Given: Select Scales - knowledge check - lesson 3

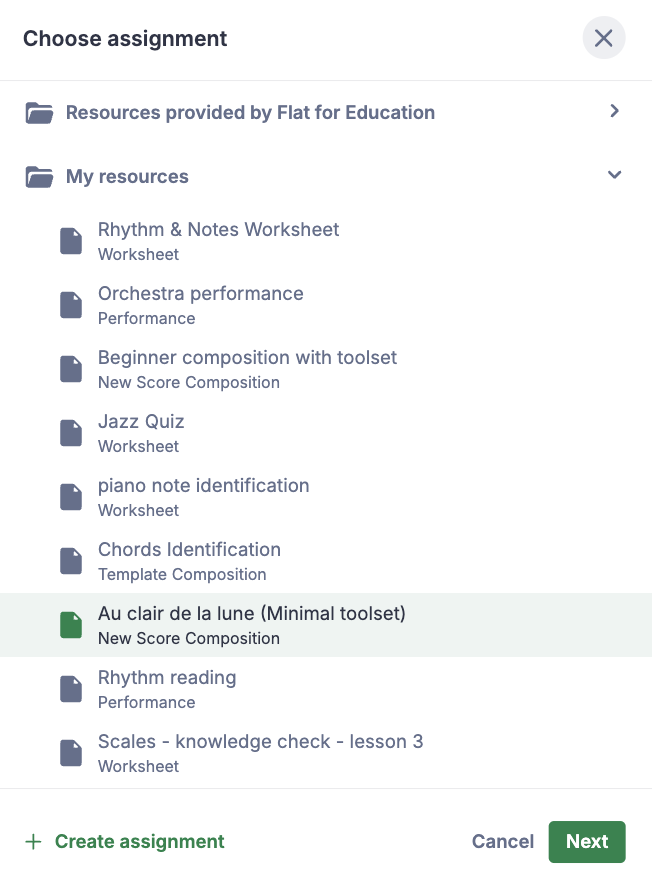Looking at the screenshot, I should point(260,752).
